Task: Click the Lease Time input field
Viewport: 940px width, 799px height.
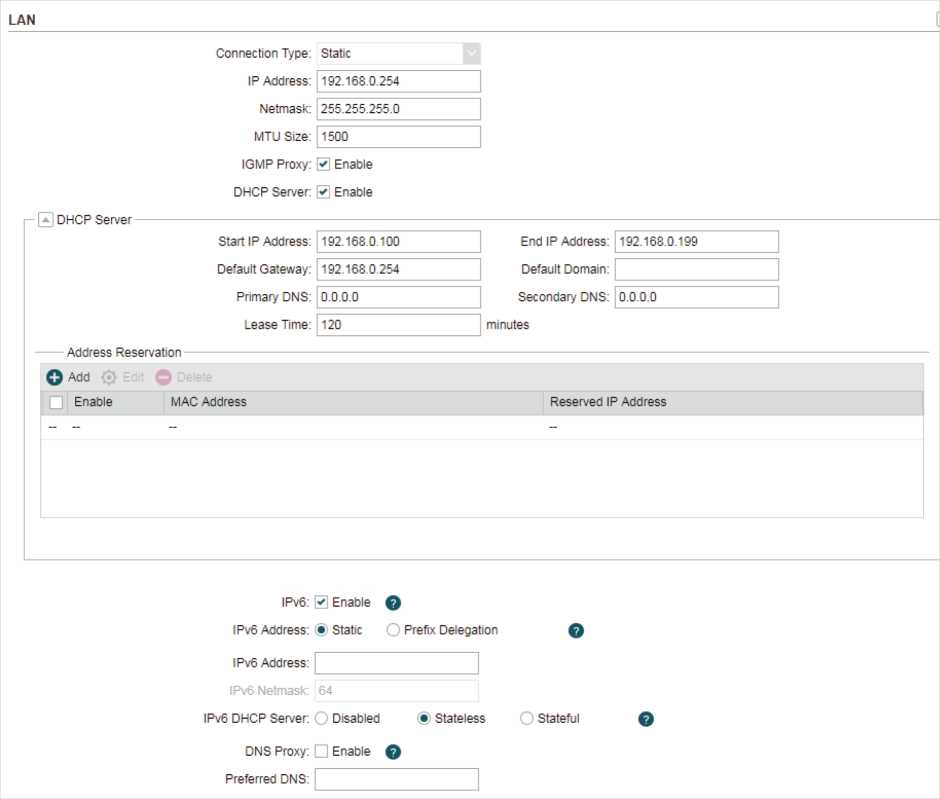Action: point(398,325)
